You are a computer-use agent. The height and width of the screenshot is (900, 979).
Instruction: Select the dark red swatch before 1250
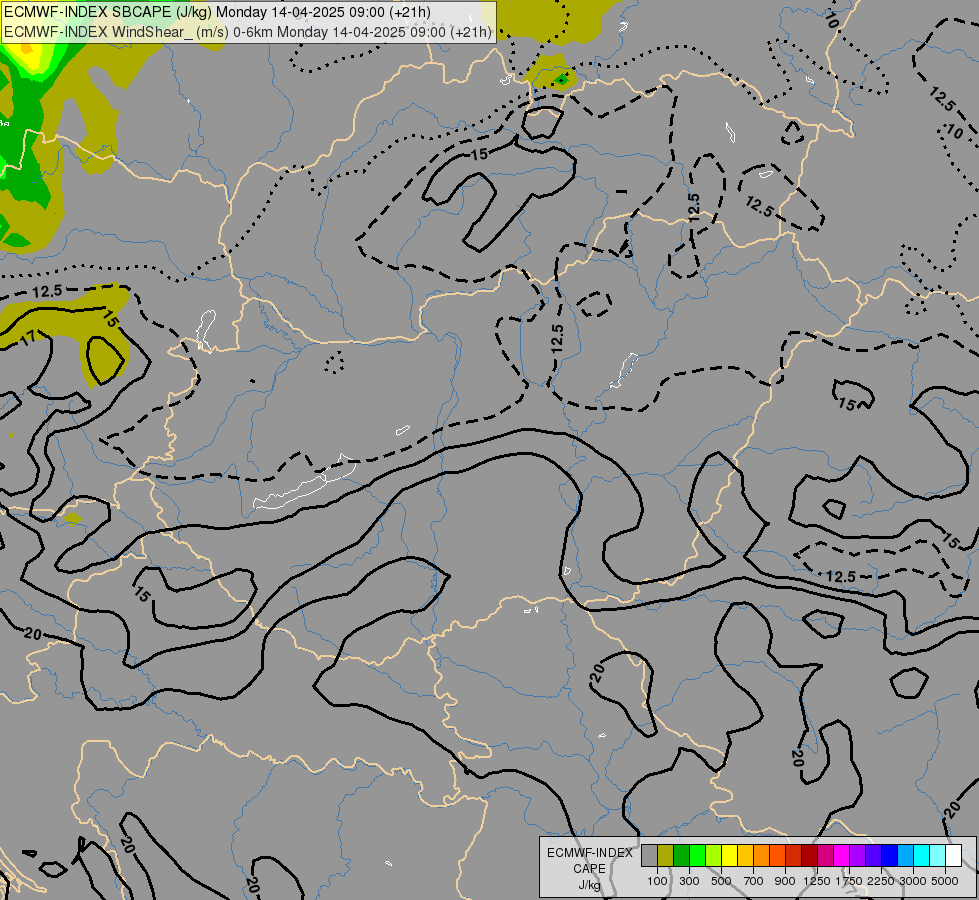coord(809,856)
